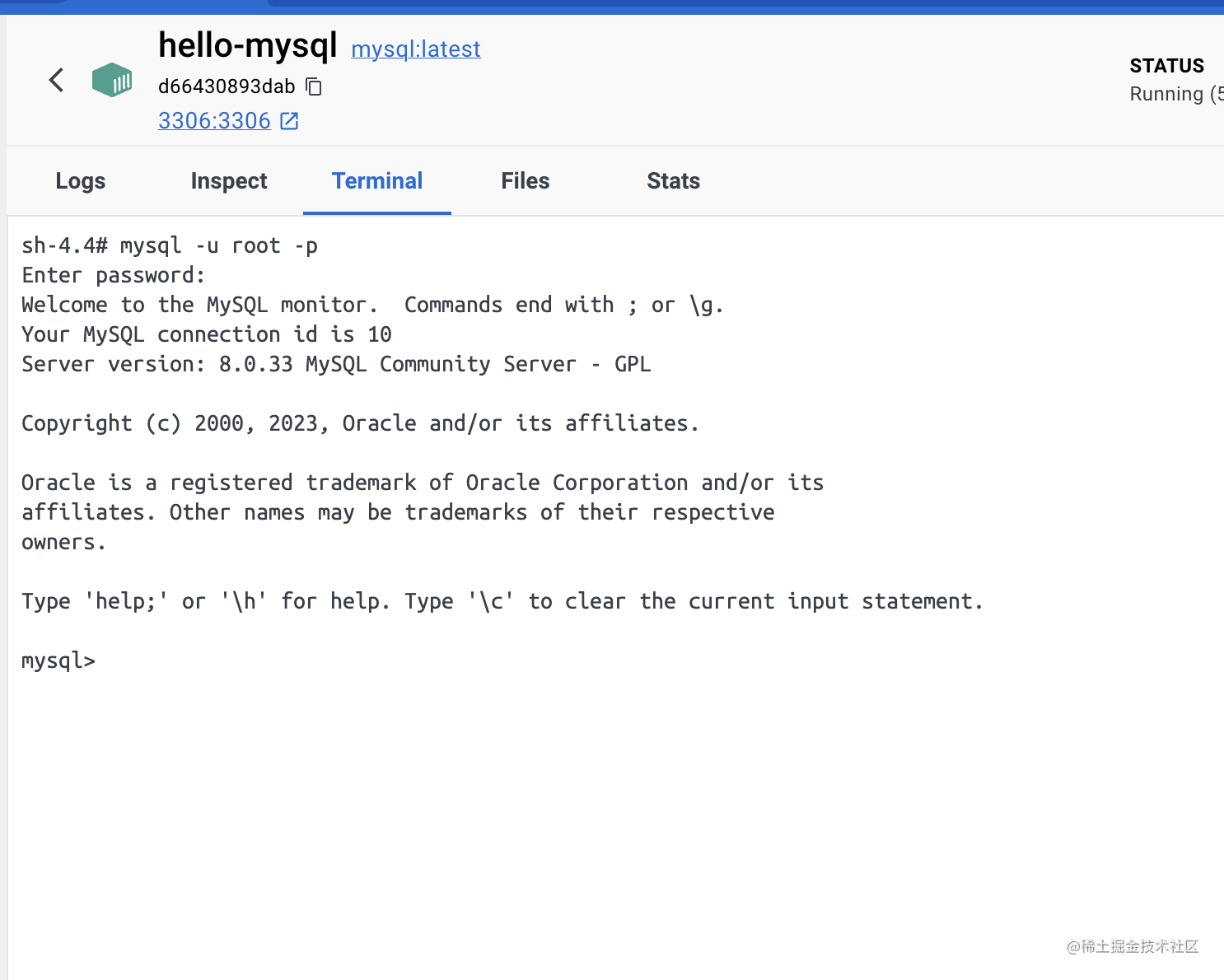View the Stats tab
The height and width of the screenshot is (980, 1224).
coord(674,181)
